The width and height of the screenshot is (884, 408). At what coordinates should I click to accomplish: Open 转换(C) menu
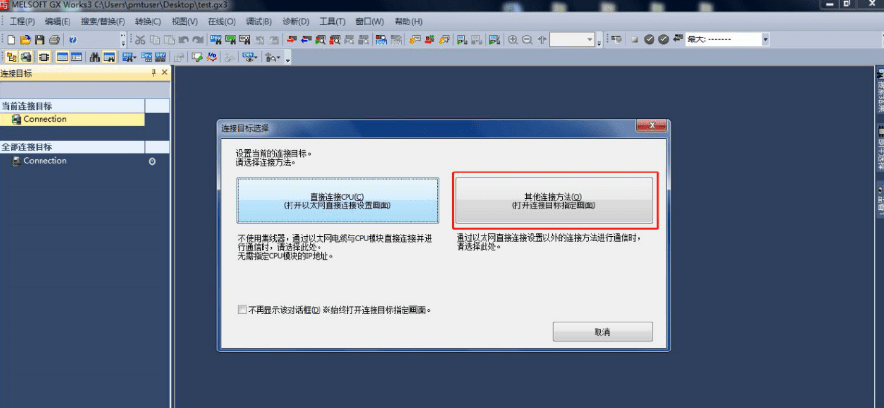tap(148, 21)
